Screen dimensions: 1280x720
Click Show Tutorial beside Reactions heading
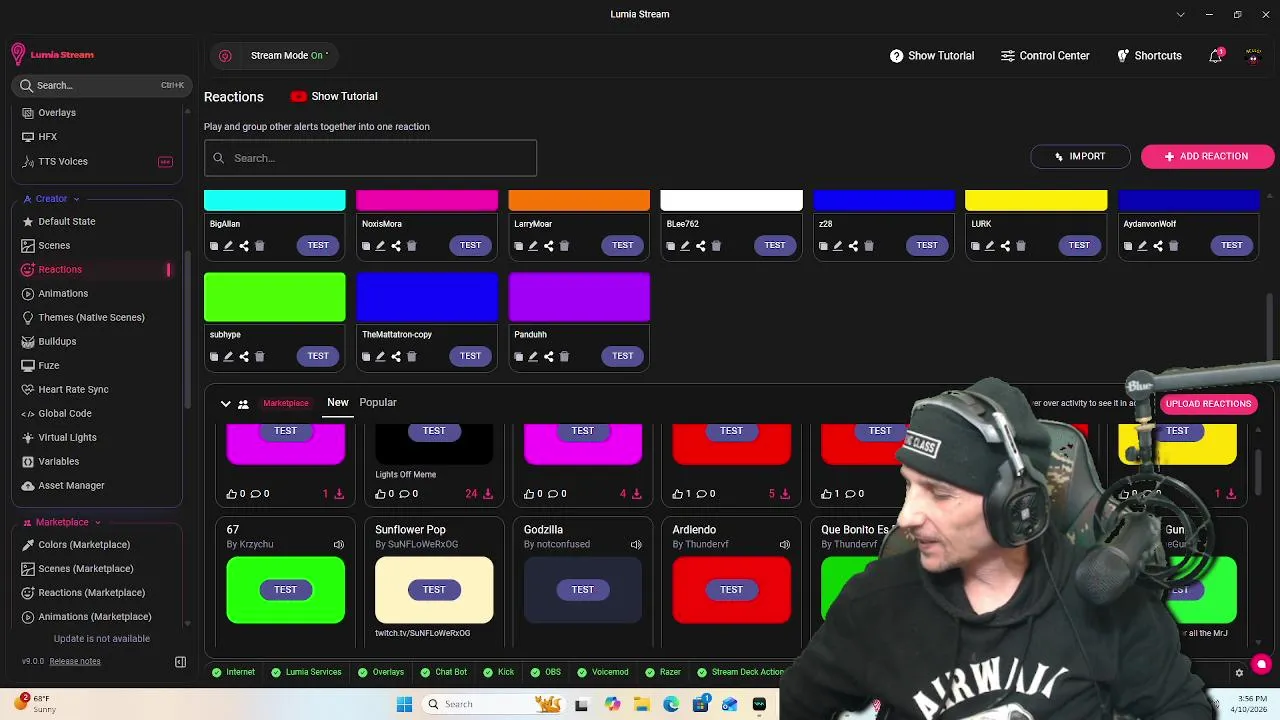point(334,97)
